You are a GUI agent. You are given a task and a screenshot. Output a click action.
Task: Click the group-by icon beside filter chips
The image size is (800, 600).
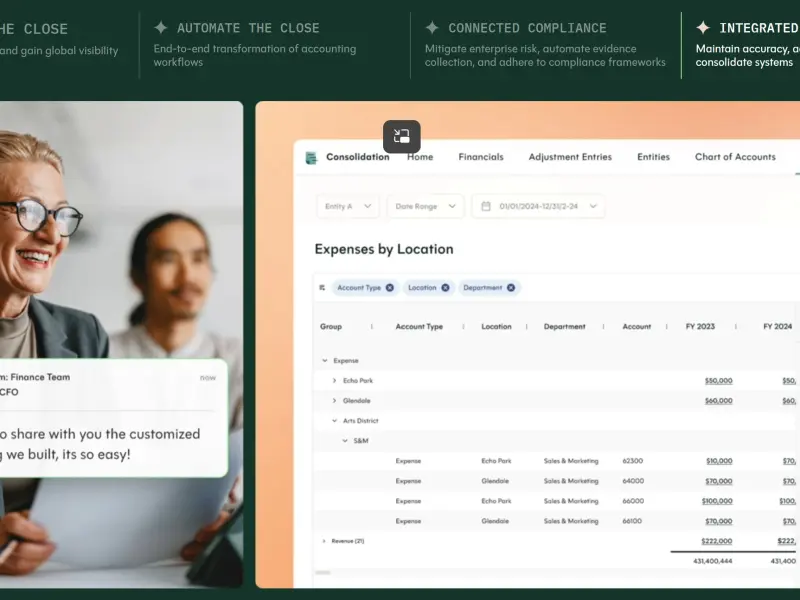322,288
